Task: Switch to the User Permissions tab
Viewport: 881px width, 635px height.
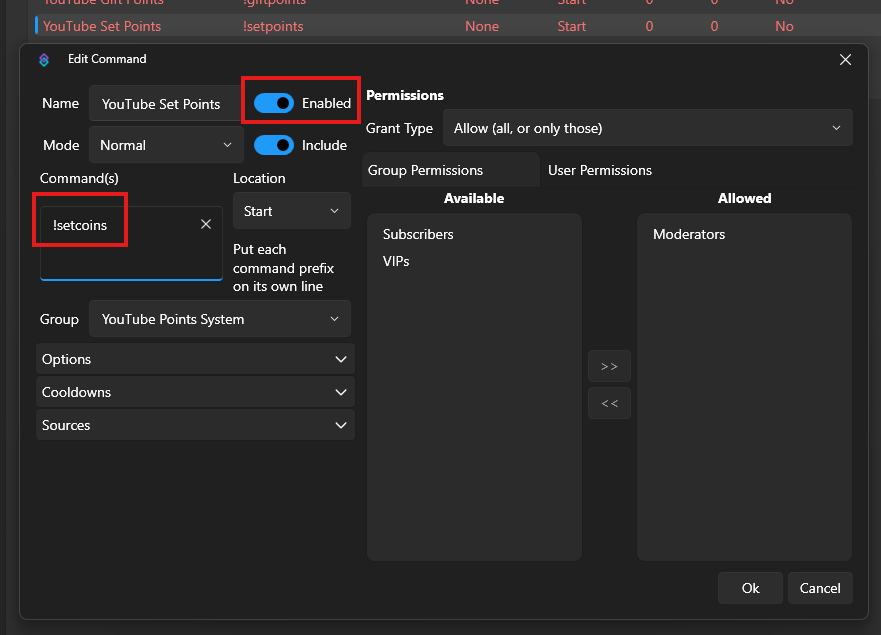Action: [x=600, y=170]
